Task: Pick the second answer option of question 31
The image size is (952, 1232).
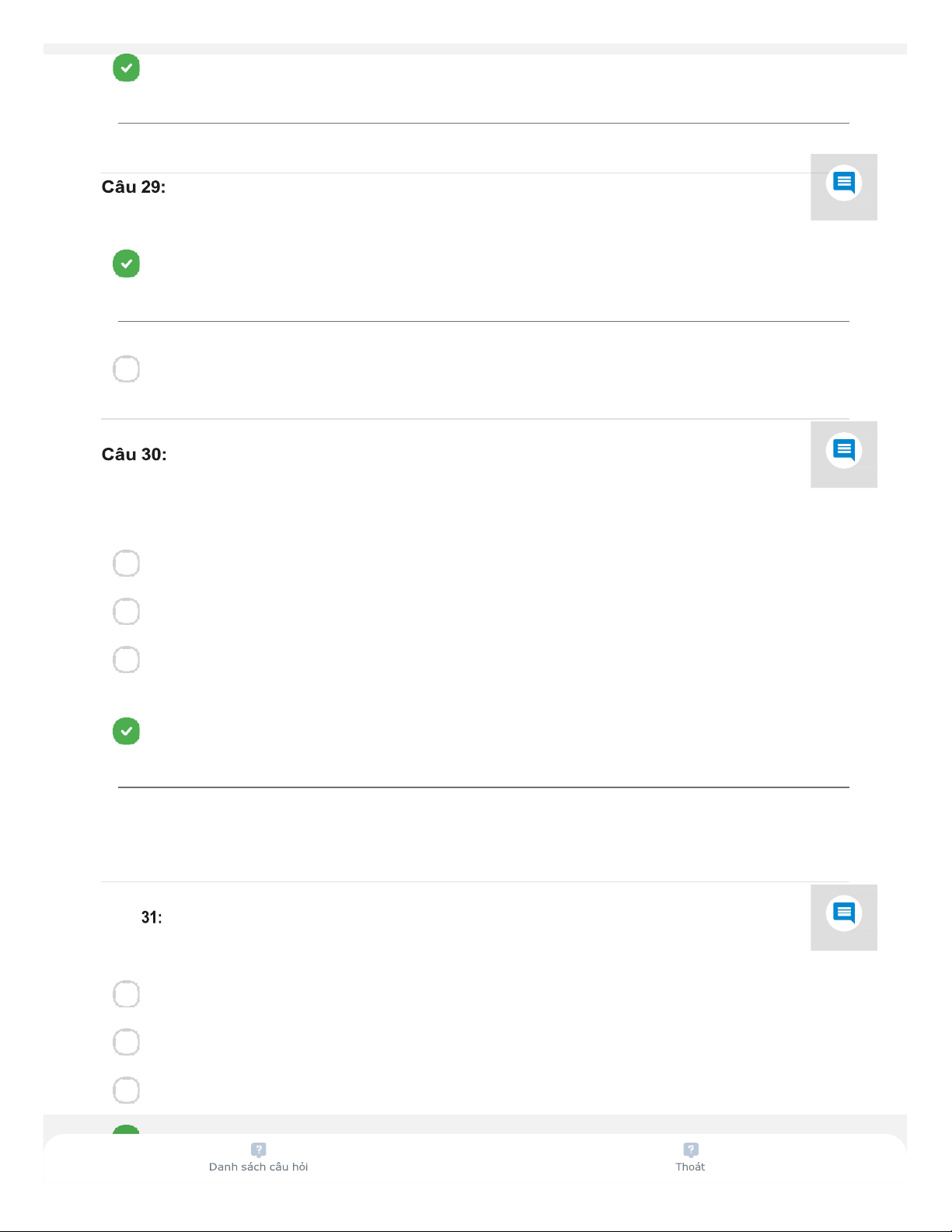Action: coord(126,1042)
